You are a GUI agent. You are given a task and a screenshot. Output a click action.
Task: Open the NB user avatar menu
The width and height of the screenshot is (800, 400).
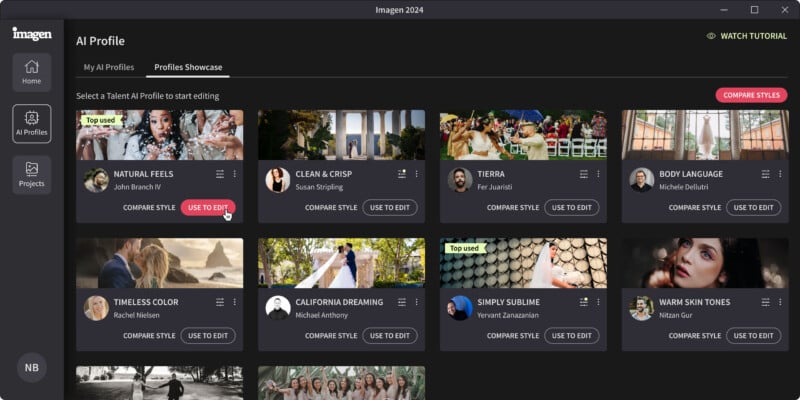point(32,367)
